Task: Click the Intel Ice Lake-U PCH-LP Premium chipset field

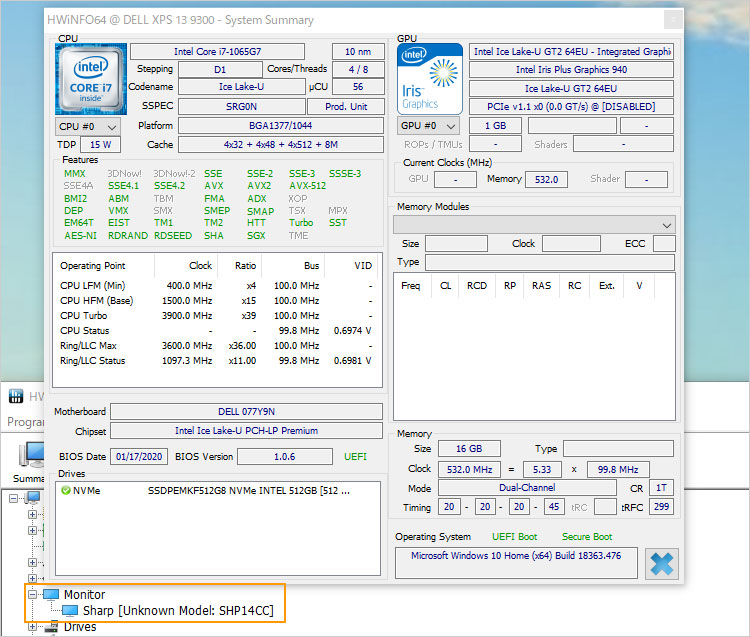Action: point(246,430)
